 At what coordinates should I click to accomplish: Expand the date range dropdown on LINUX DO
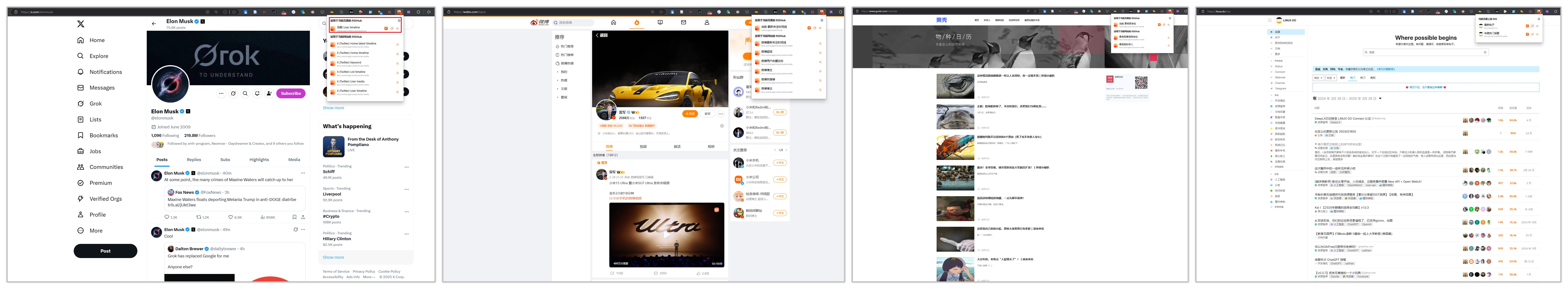1380,99
